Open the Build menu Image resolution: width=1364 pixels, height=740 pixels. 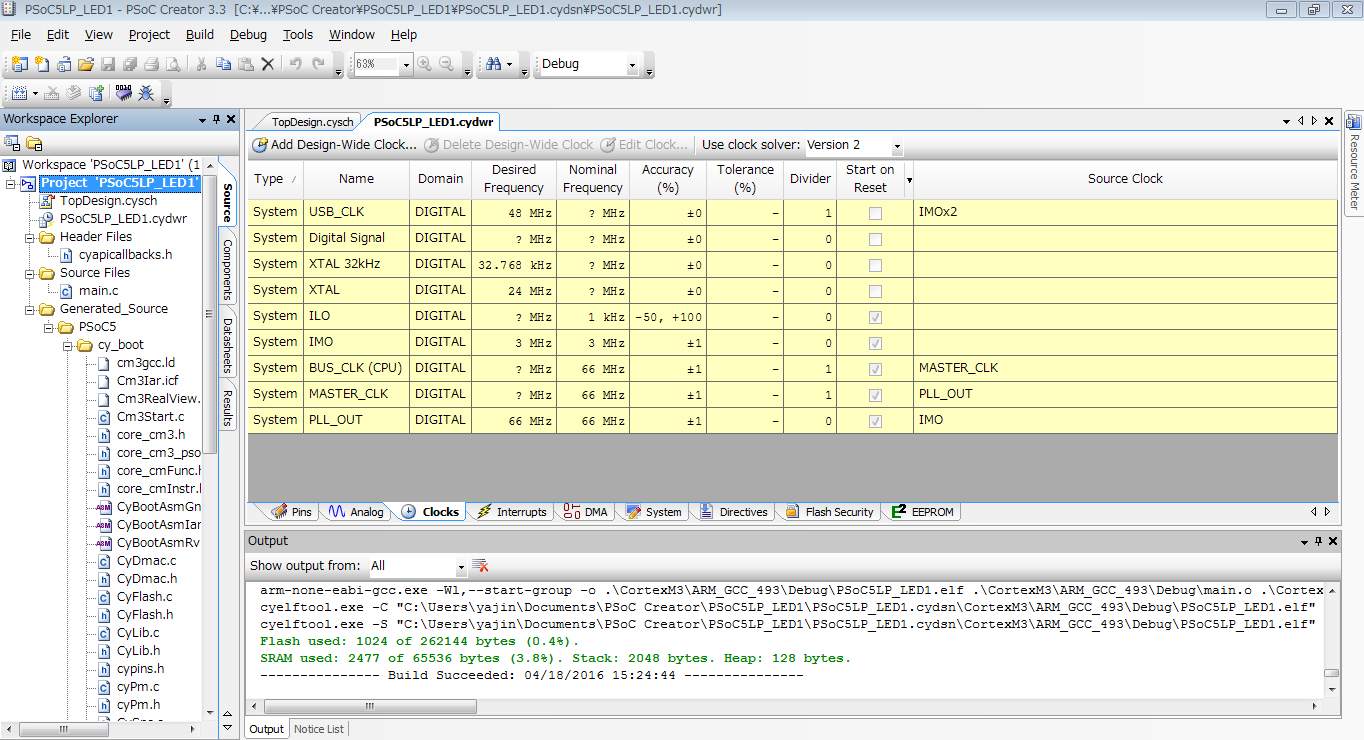tap(200, 34)
